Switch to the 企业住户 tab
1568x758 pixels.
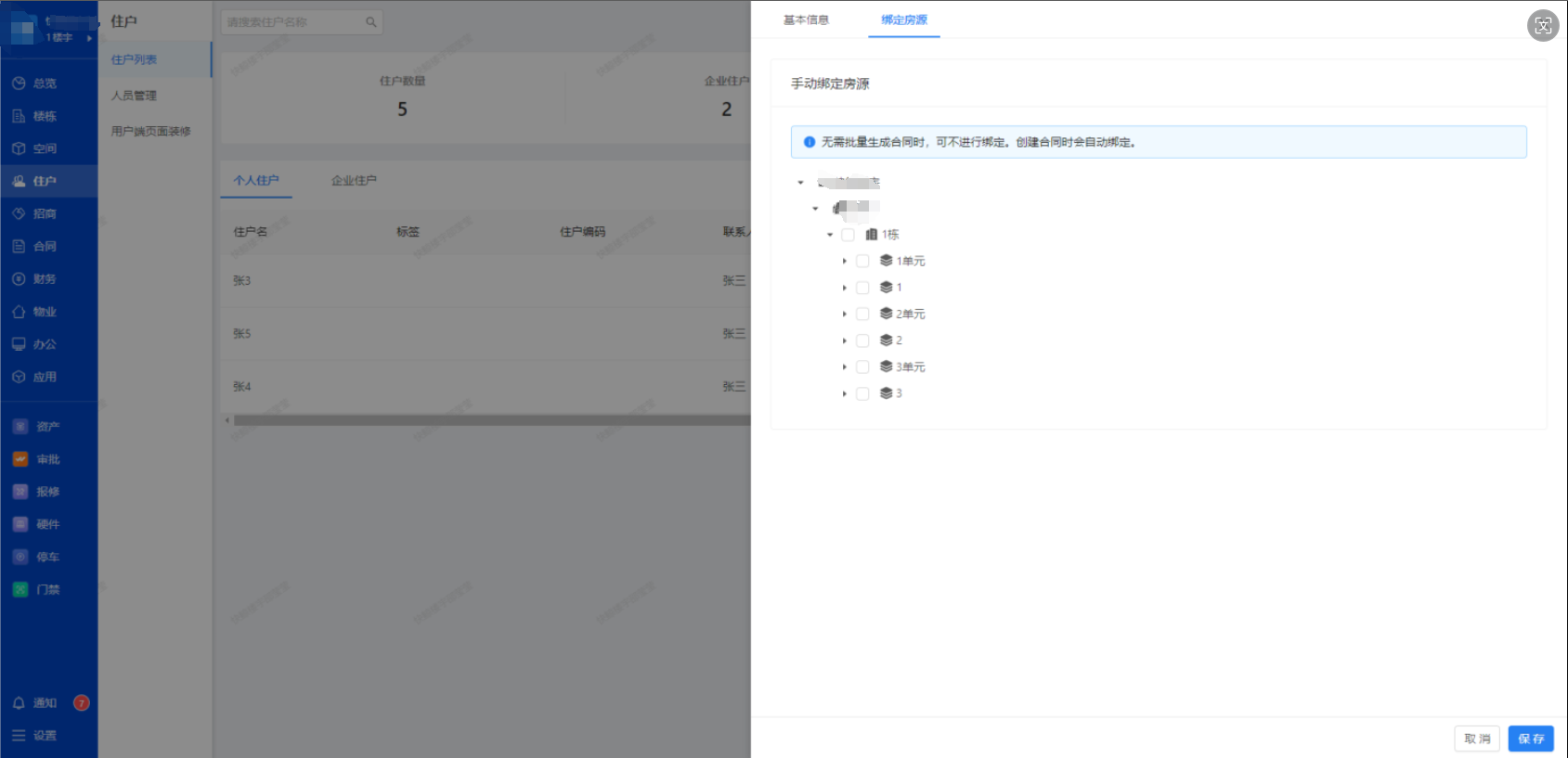coord(354,181)
